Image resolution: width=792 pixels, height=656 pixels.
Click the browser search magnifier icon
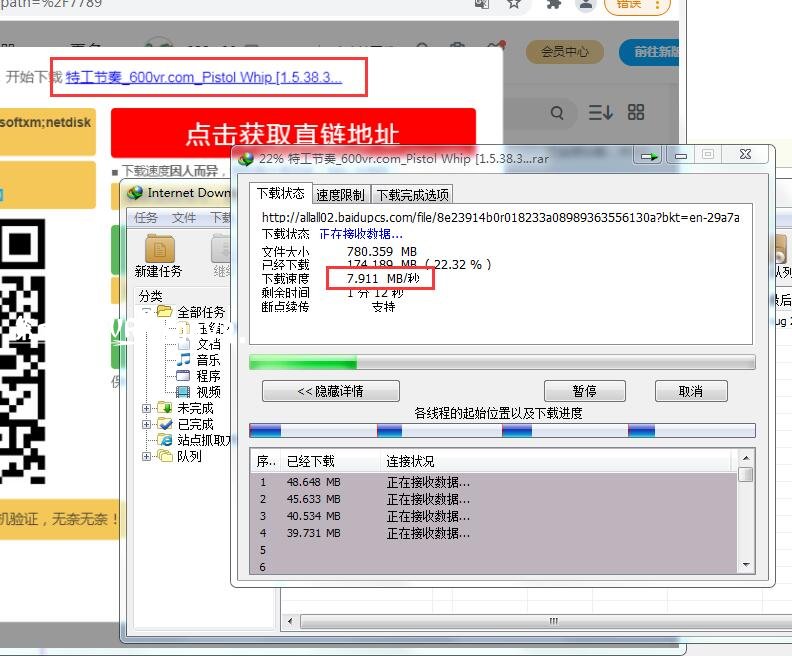point(557,113)
